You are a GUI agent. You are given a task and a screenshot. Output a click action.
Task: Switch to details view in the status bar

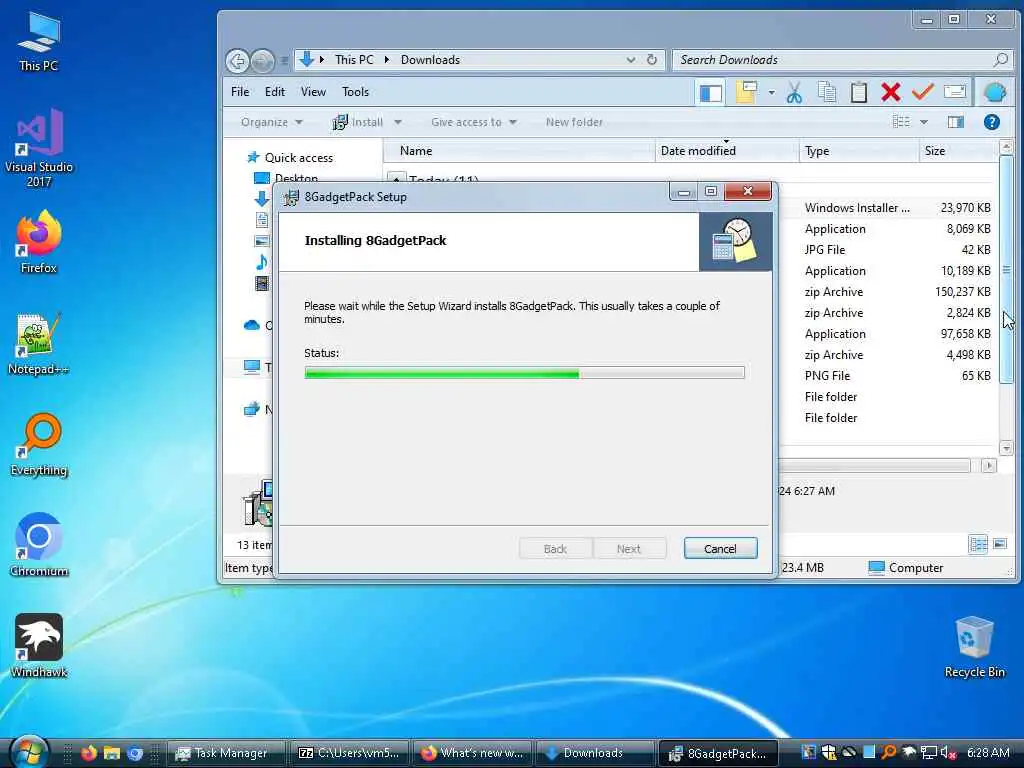click(x=978, y=544)
